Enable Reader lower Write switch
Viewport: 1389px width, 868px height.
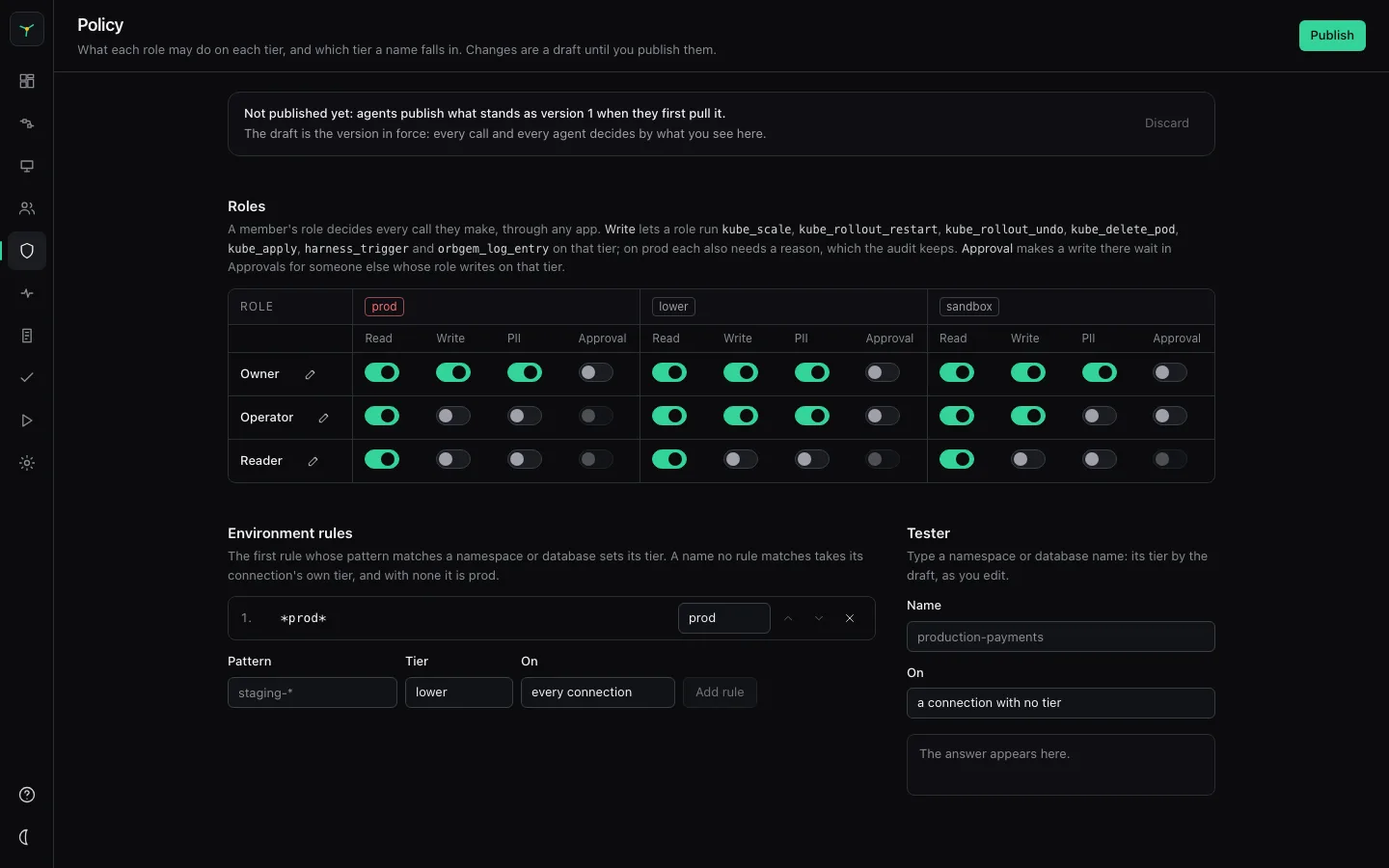pos(741,459)
